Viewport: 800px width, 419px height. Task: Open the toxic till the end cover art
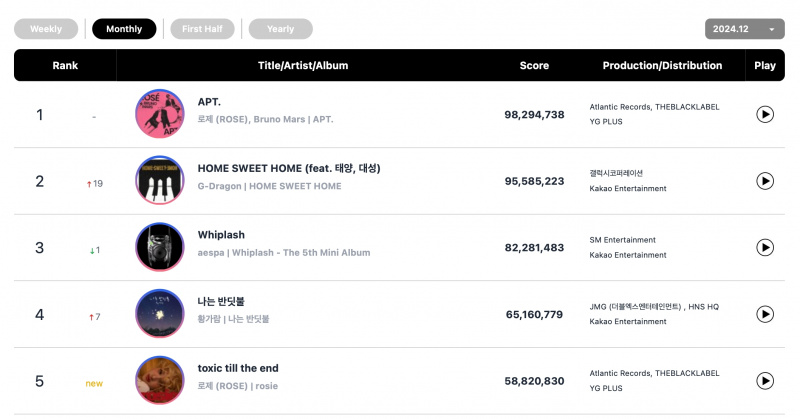tap(160, 381)
